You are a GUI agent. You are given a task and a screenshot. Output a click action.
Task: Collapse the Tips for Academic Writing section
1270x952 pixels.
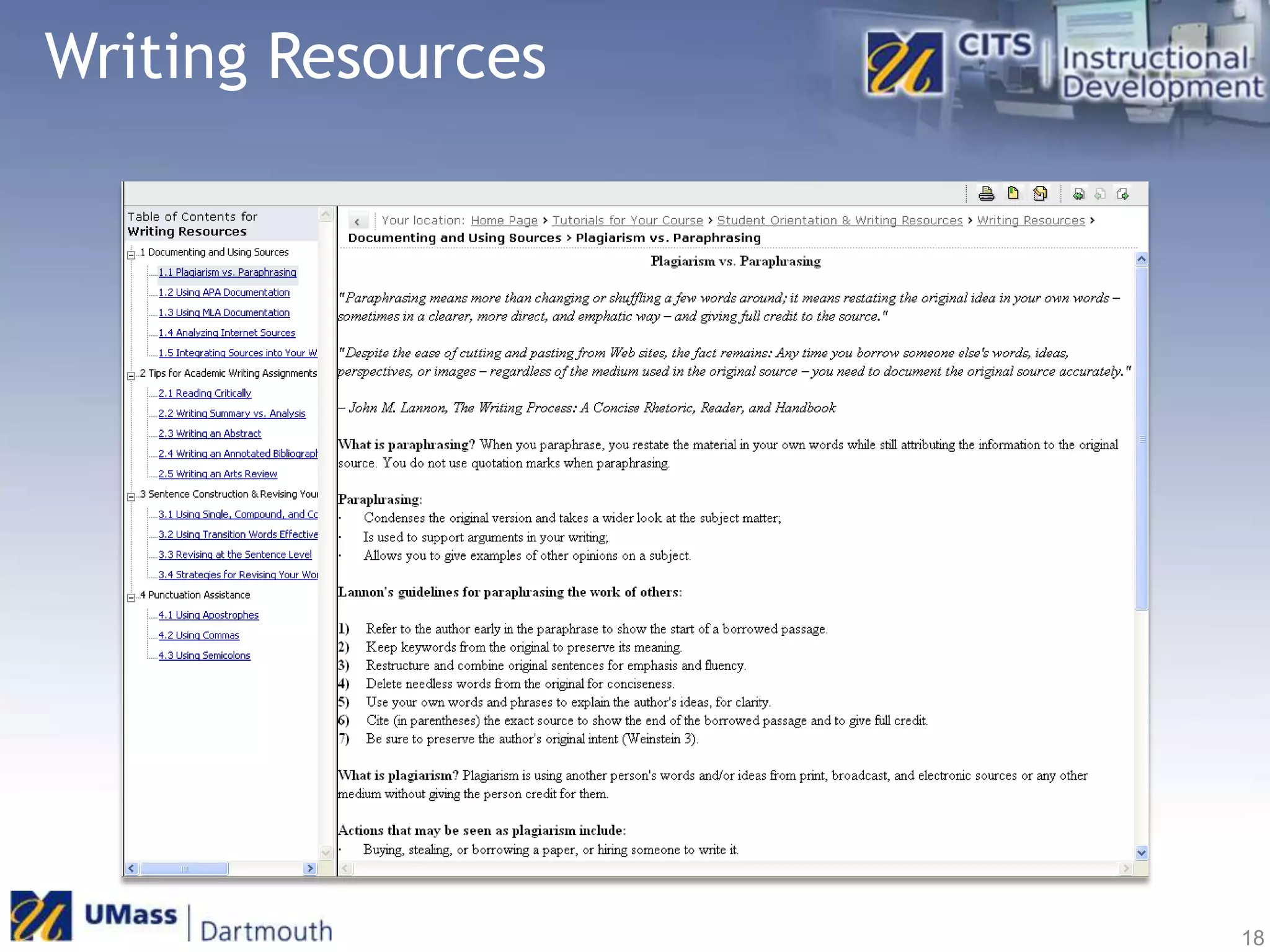[x=131, y=375]
